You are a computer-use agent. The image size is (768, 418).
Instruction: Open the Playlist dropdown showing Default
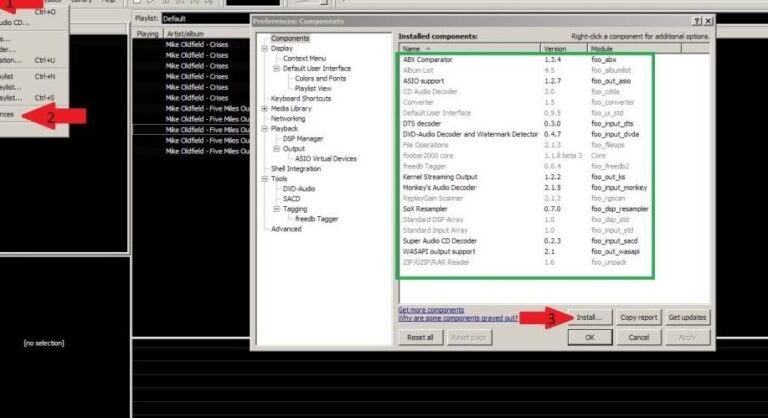(x=206, y=19)
